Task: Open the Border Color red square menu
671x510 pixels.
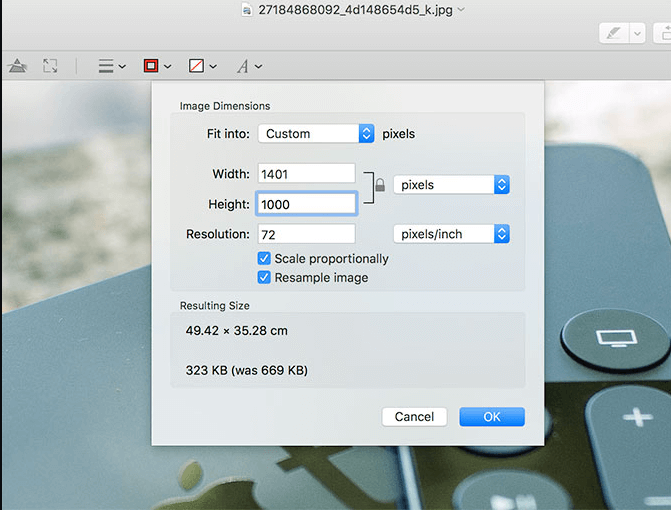Action: [156, 66]
